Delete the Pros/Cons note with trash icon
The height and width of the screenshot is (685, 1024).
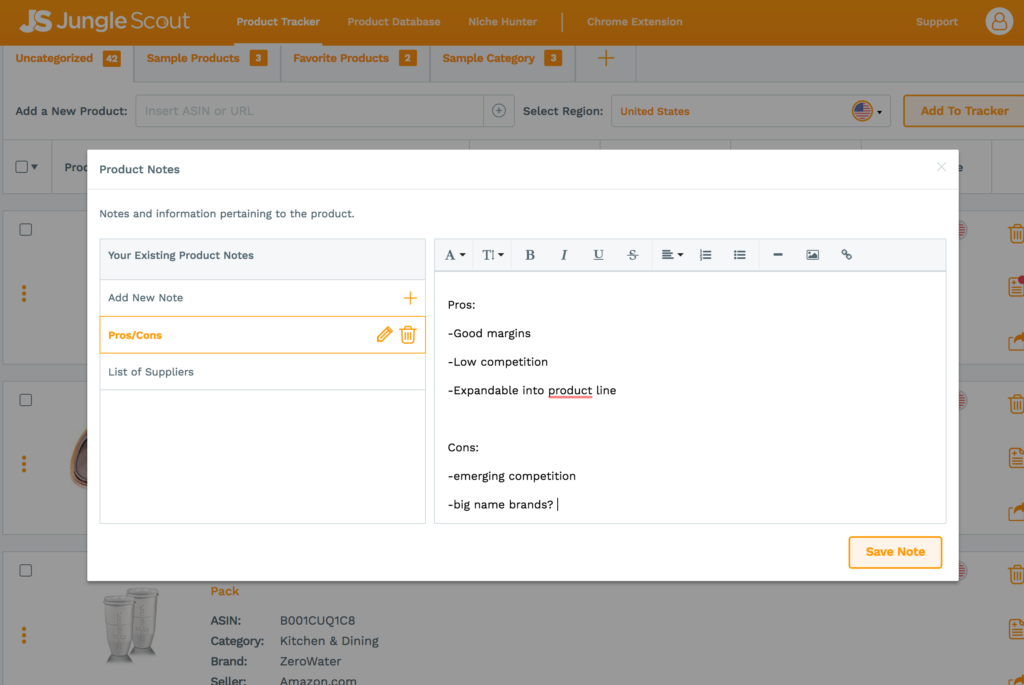[x=408, y=335]
